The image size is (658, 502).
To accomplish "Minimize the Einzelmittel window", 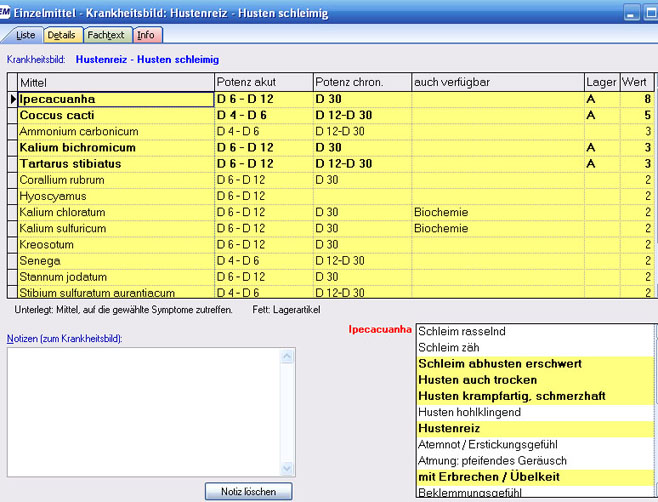I will [x=632, y=13].
